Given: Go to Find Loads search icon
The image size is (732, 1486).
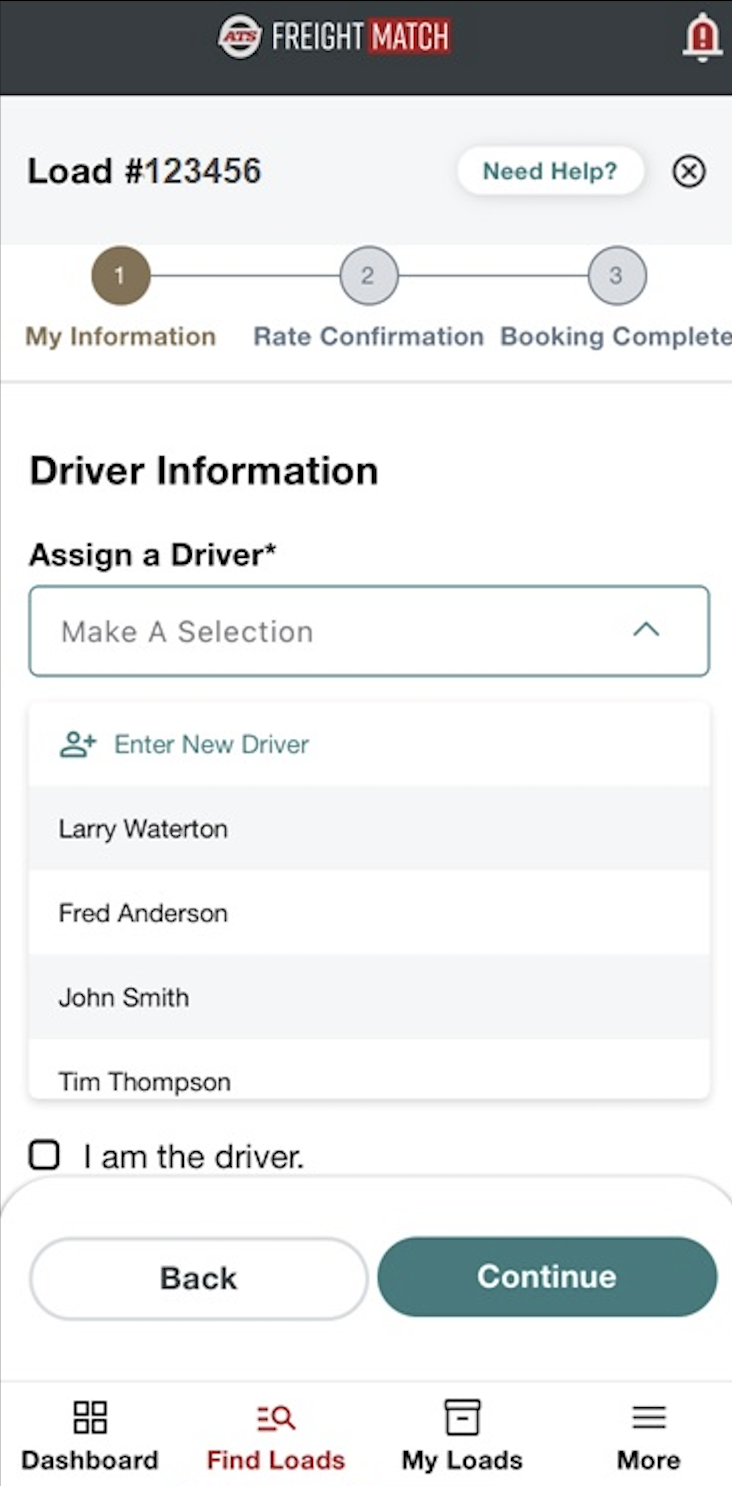Looking at the screenshot, I should click(x=275, y=1417).
